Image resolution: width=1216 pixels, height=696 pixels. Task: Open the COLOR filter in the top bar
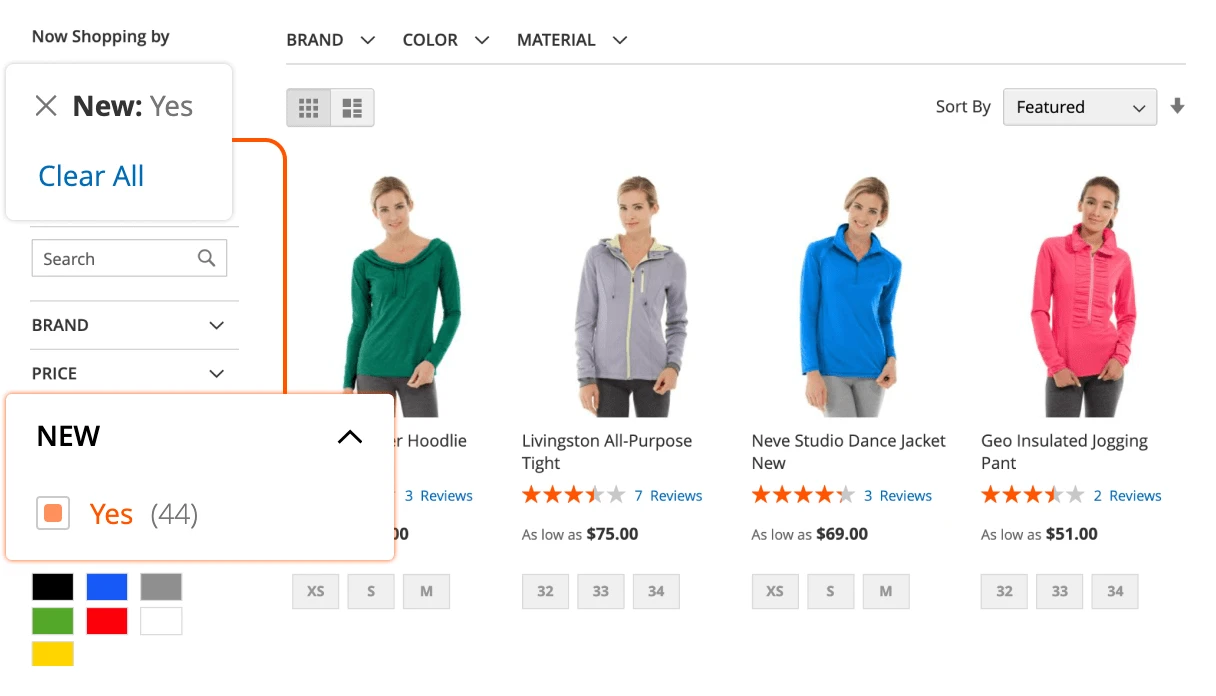pyautogui.click(x=444, y=39)
